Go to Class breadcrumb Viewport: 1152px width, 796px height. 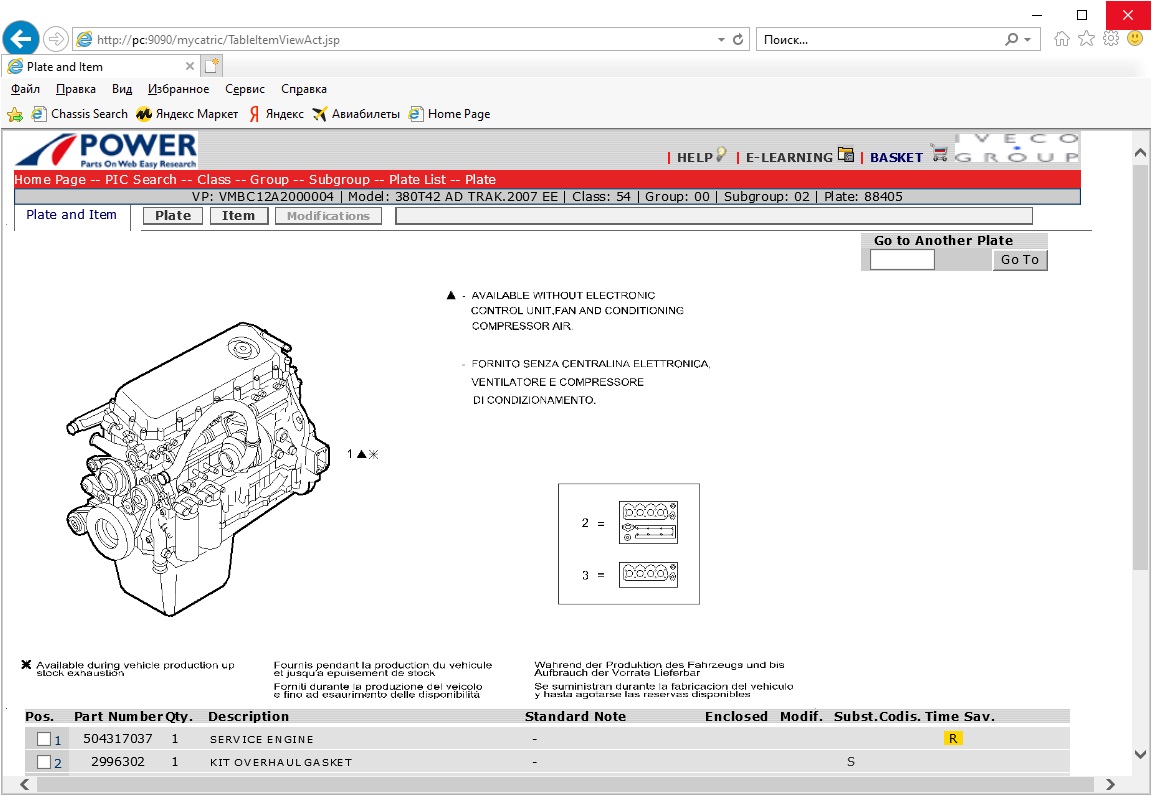click(214, 179)
